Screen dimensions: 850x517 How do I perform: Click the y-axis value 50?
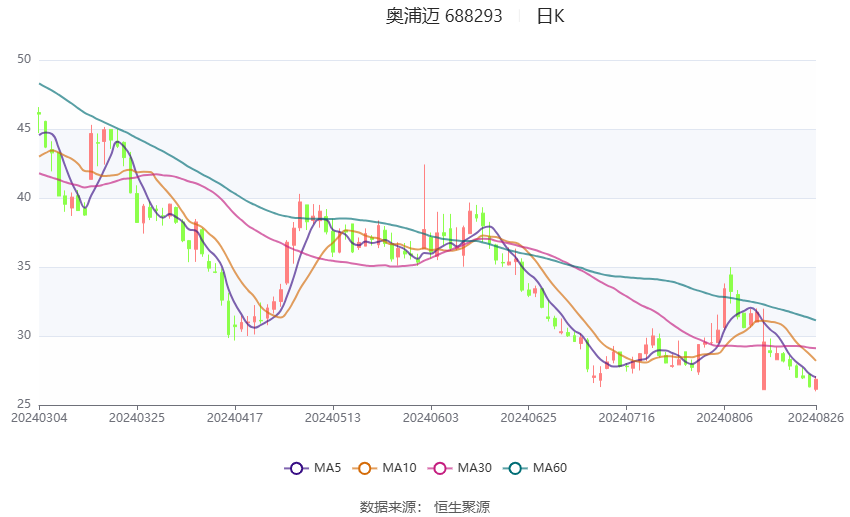24,59
